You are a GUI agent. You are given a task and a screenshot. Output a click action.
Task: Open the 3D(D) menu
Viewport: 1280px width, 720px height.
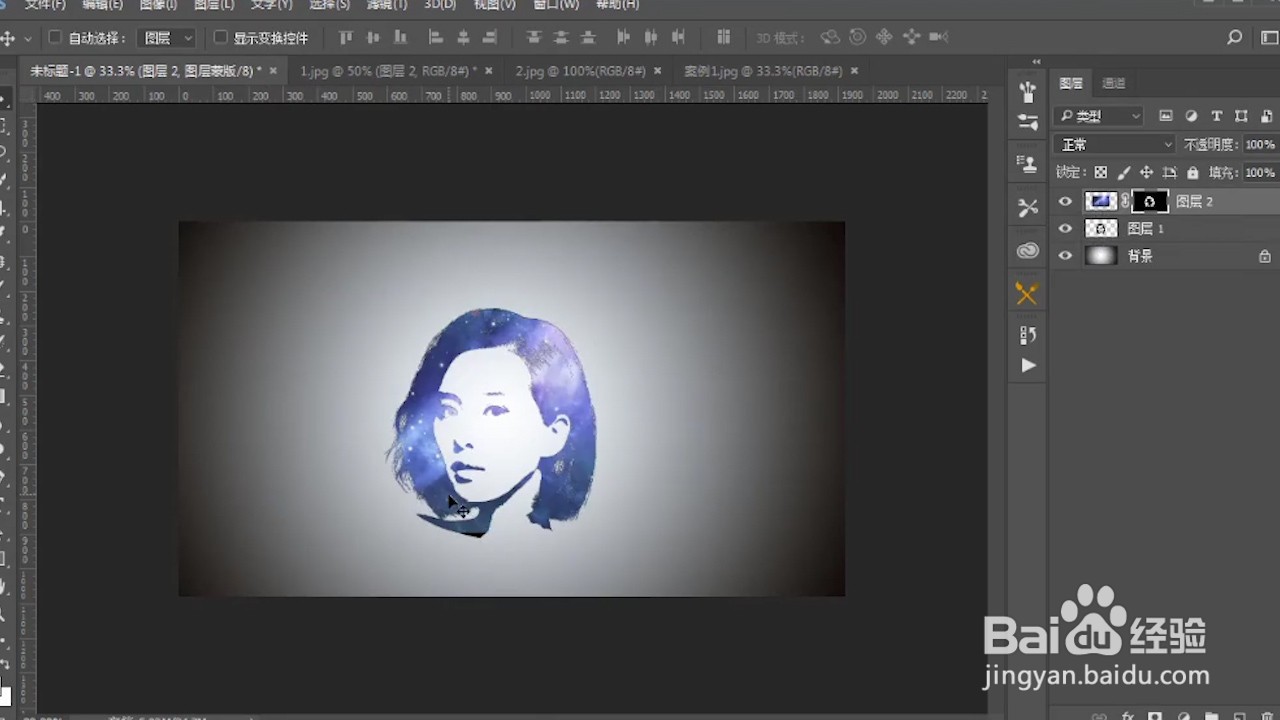click(439, 5)
